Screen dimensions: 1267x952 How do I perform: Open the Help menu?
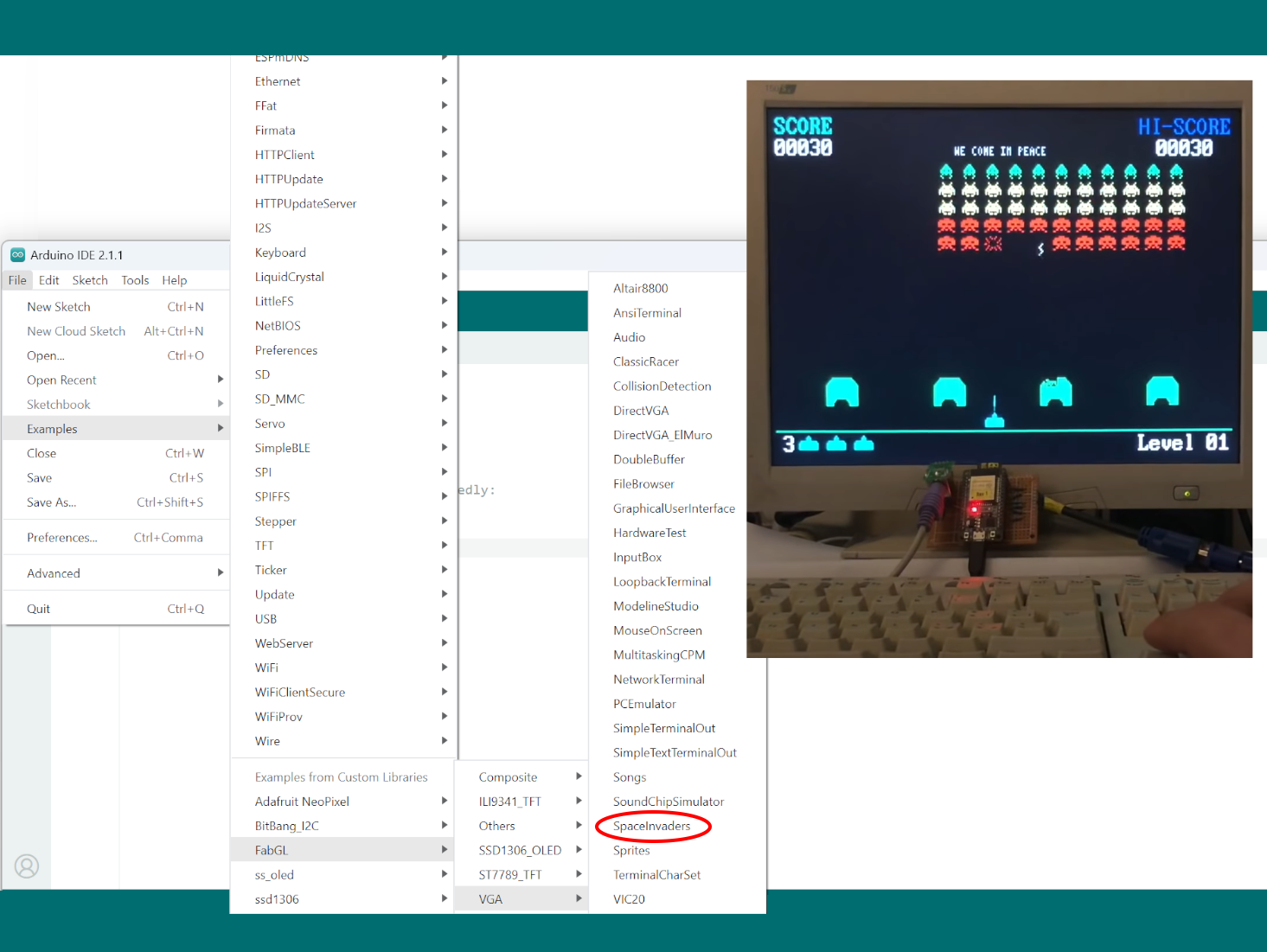point(175,279)
